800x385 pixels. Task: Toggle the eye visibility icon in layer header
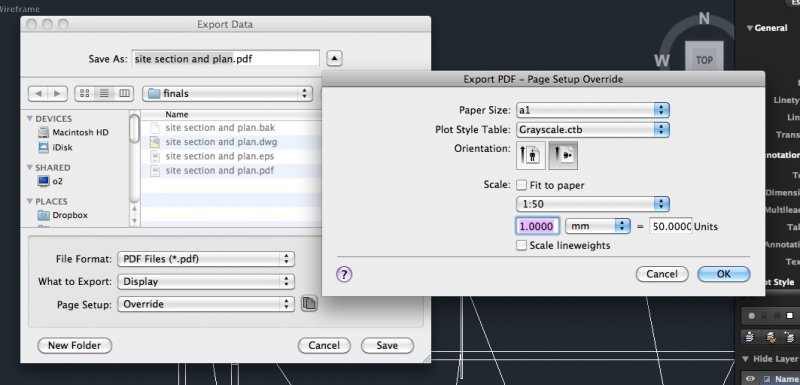click(751, 378)
